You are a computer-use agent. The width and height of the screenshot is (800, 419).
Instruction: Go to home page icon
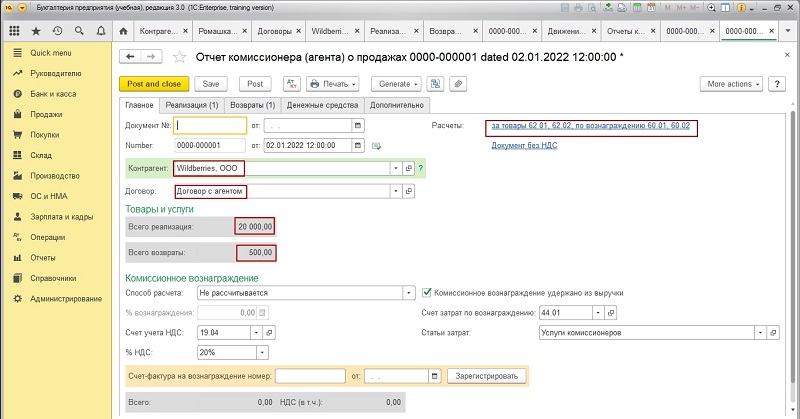[x=123, y=31]
